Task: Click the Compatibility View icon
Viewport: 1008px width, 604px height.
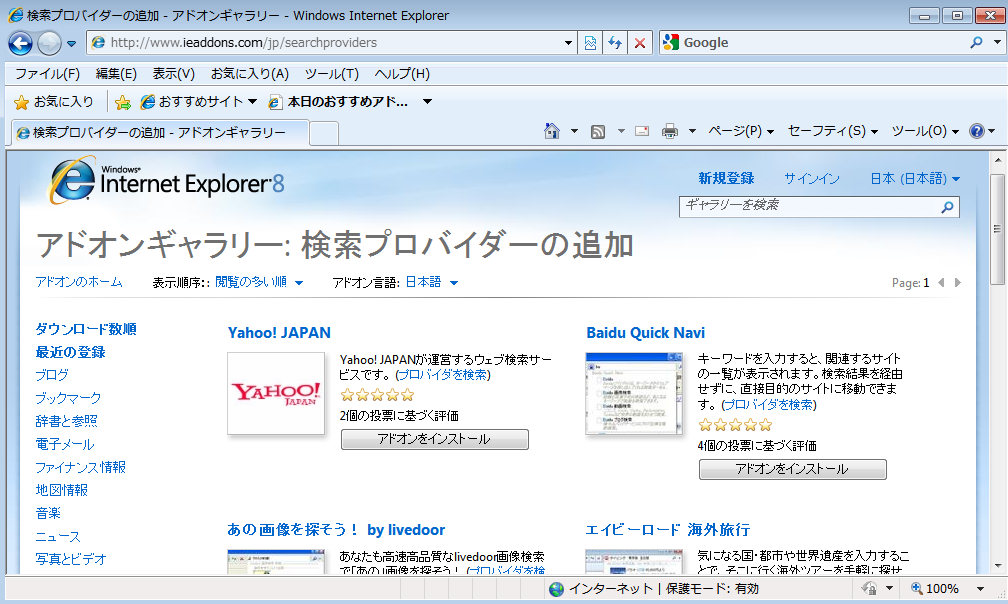Action: click(x=590, y=43)
